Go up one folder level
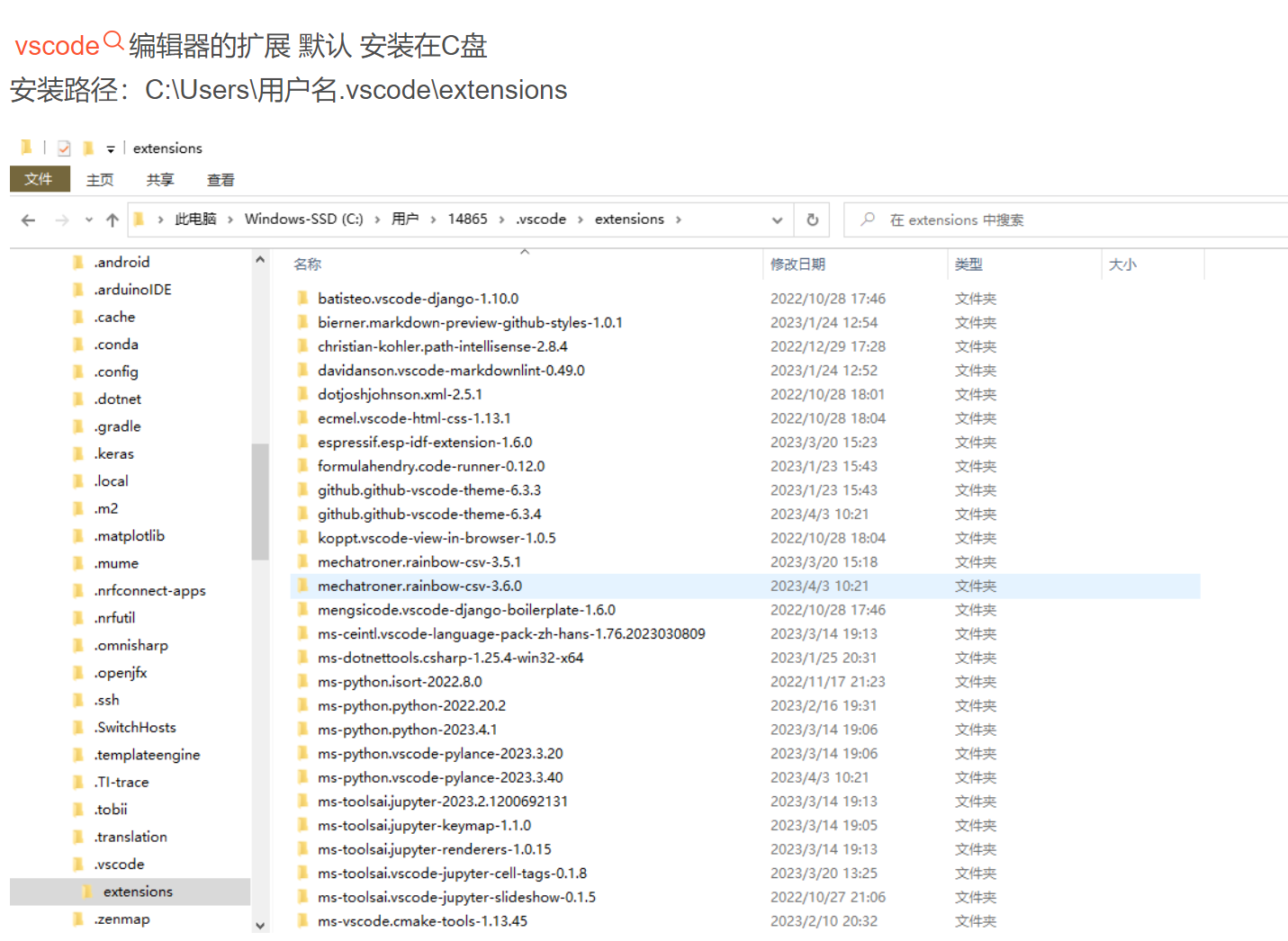This screenshot has width=1288, height=941. (x=113, y=220)
